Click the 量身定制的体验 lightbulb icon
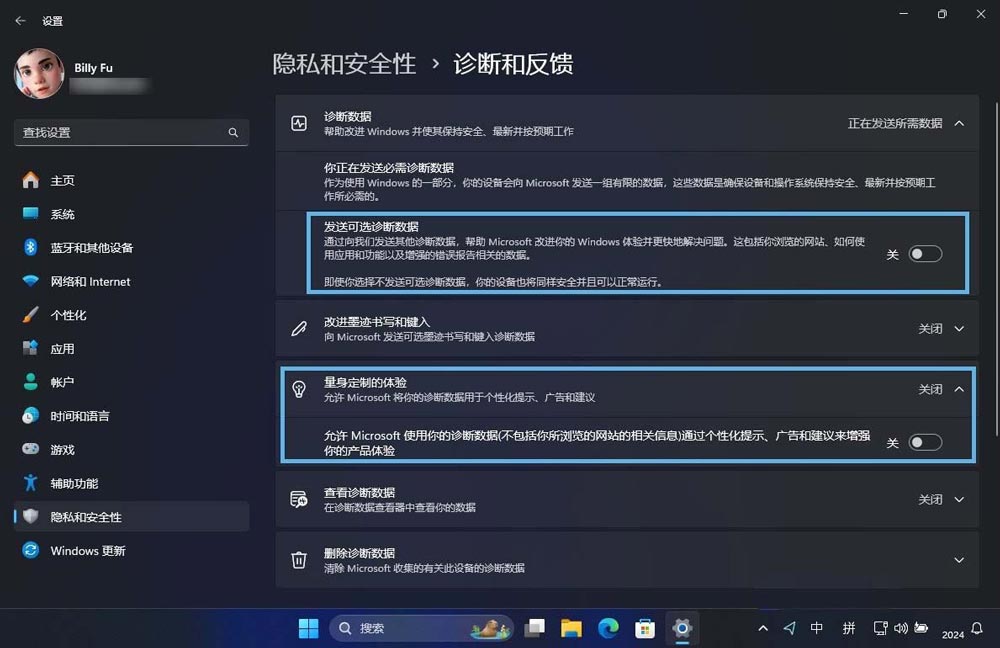Screen dimensions: 1000x648 [x=299, y=390]
